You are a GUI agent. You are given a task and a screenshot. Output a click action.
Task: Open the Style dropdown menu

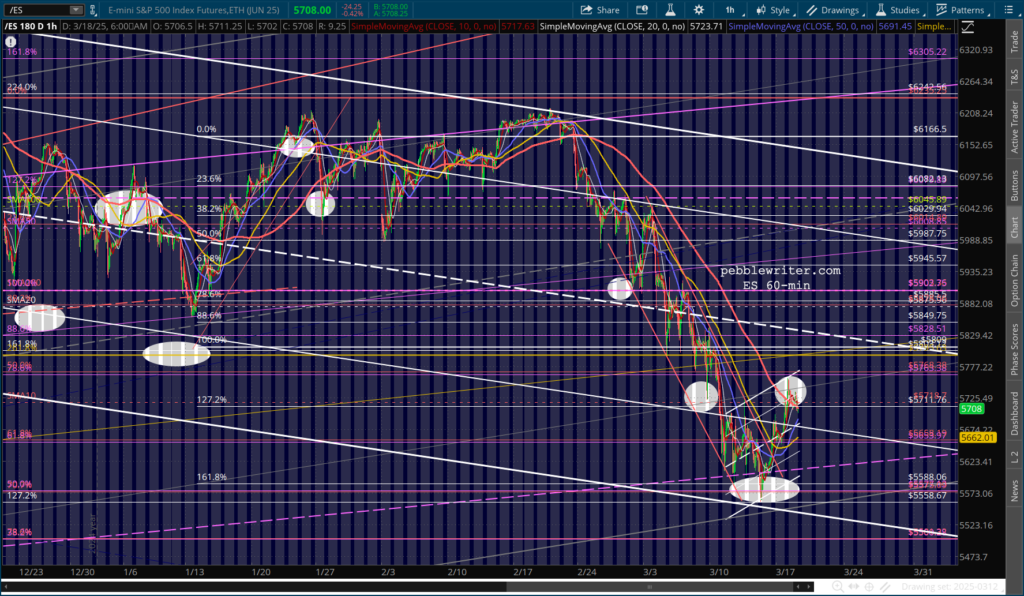click(x=774, y=9)
